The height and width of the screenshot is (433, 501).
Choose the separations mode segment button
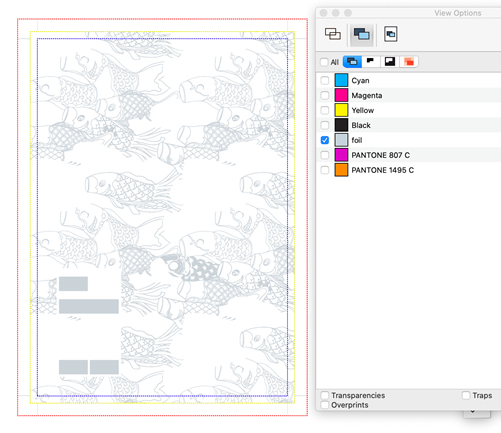point(352,62)
